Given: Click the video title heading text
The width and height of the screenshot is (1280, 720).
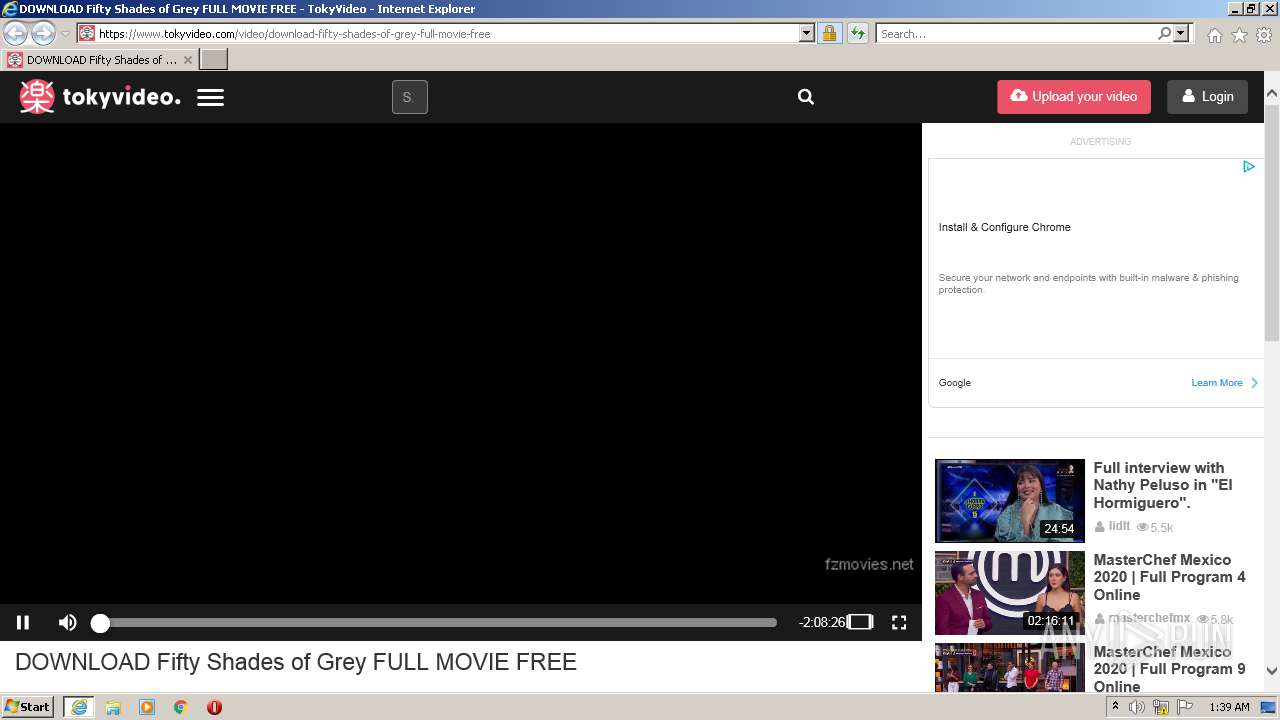Looking at the screenshot, I should [296, 662].
